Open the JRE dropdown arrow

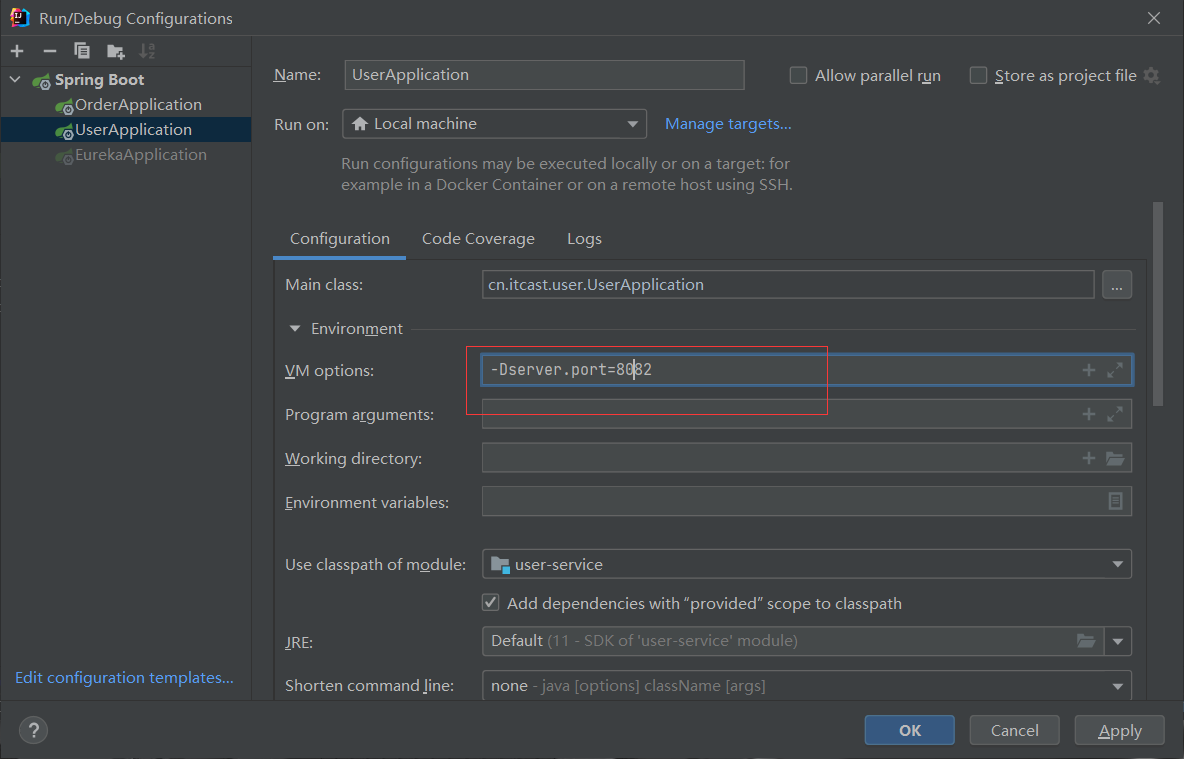click(x=1118, y=641)
